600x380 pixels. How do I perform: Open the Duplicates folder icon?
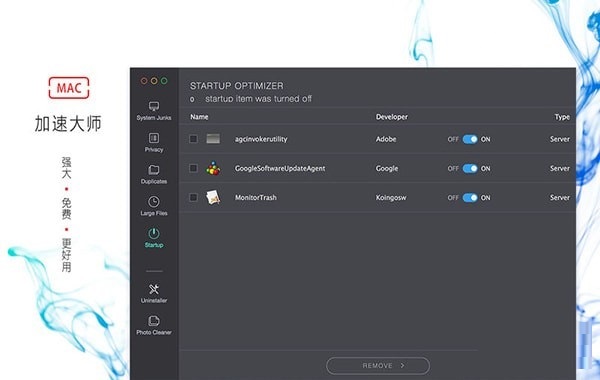point(154,170)
